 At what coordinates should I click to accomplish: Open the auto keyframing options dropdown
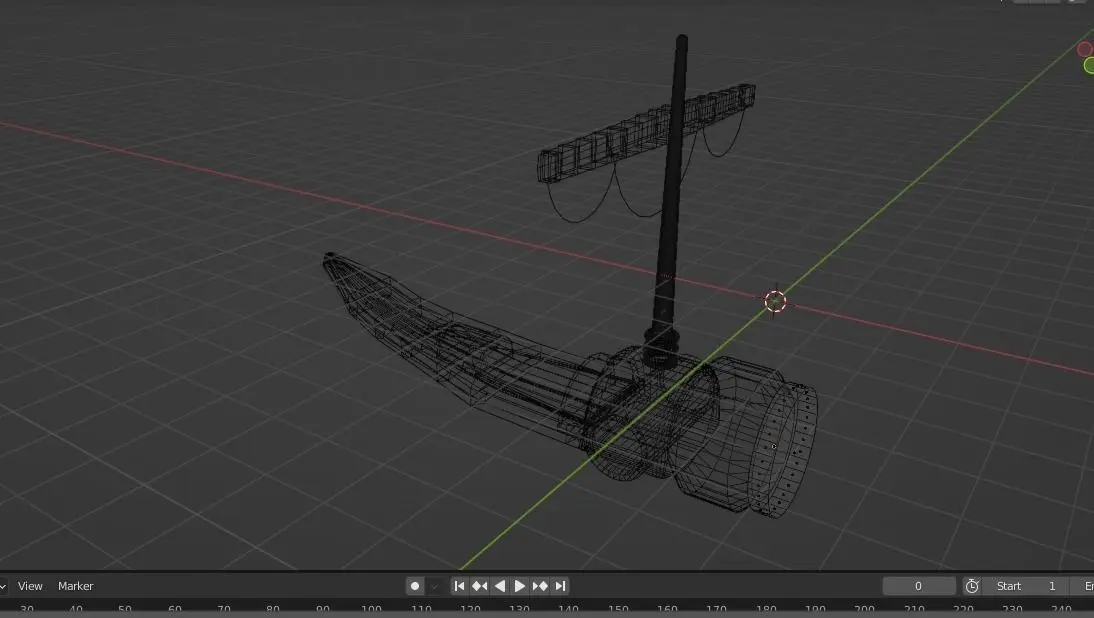[434, 586]
